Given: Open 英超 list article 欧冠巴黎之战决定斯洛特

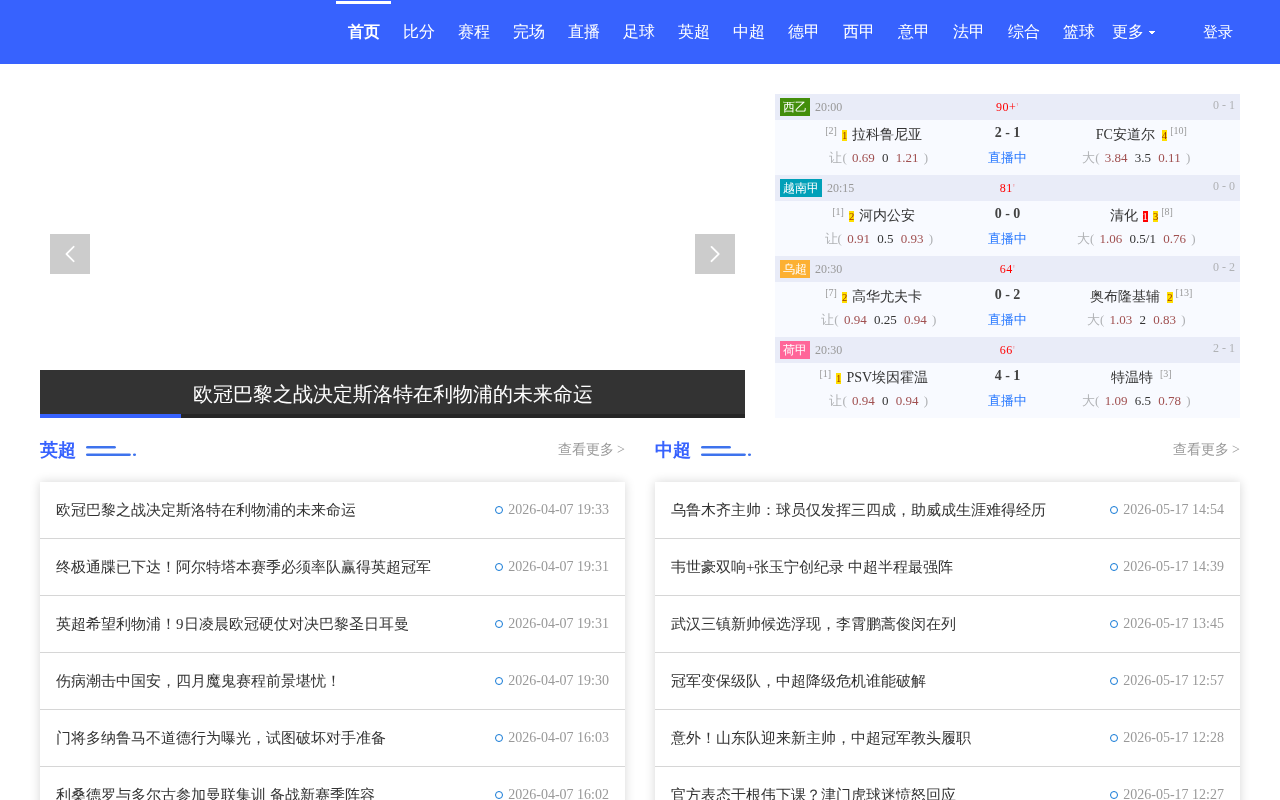Looking at the screenshot, I should [206, 510].
